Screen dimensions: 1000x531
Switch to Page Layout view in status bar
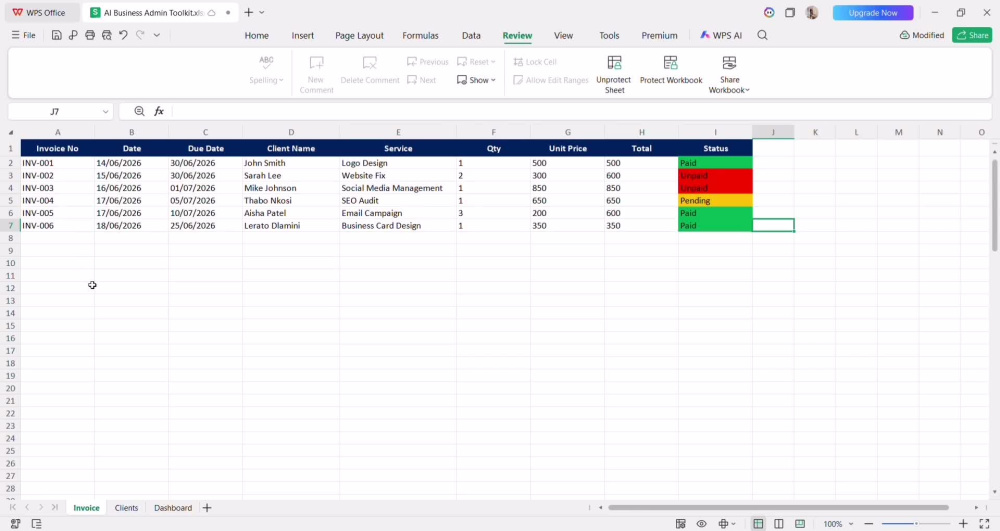click(779, 524)
